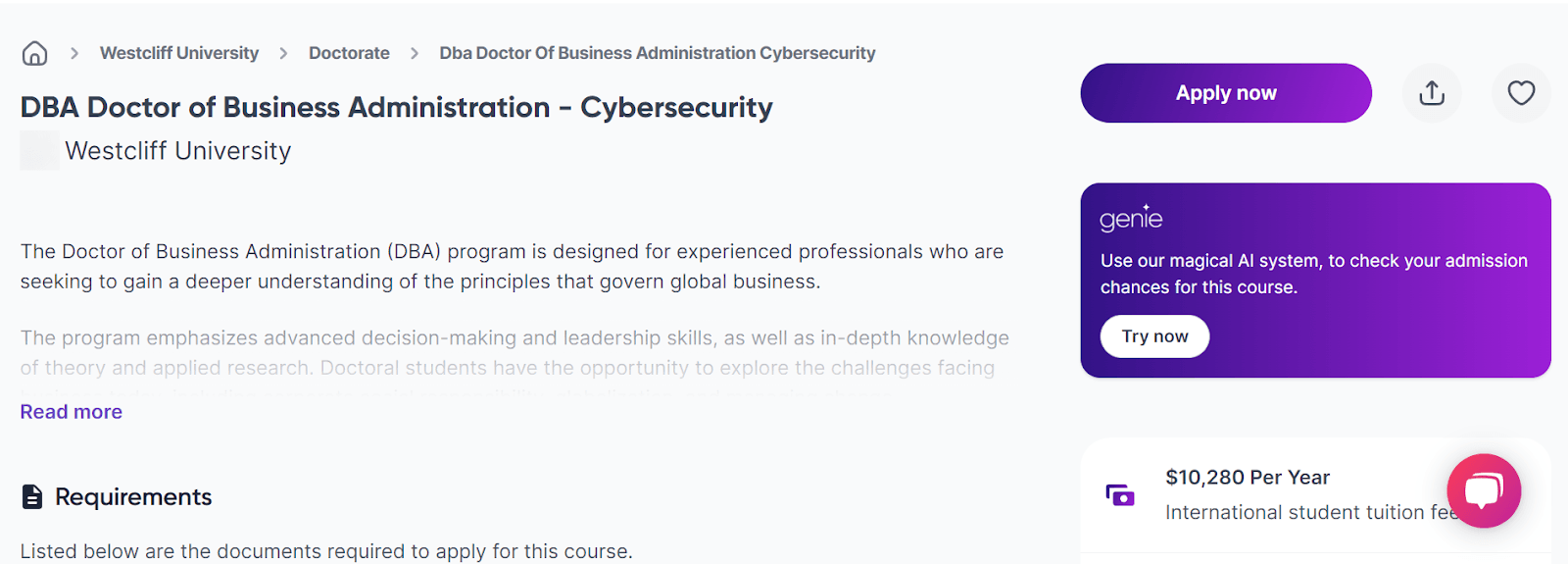
Task: Go to the home page icon
Action: tap(34, 53)
